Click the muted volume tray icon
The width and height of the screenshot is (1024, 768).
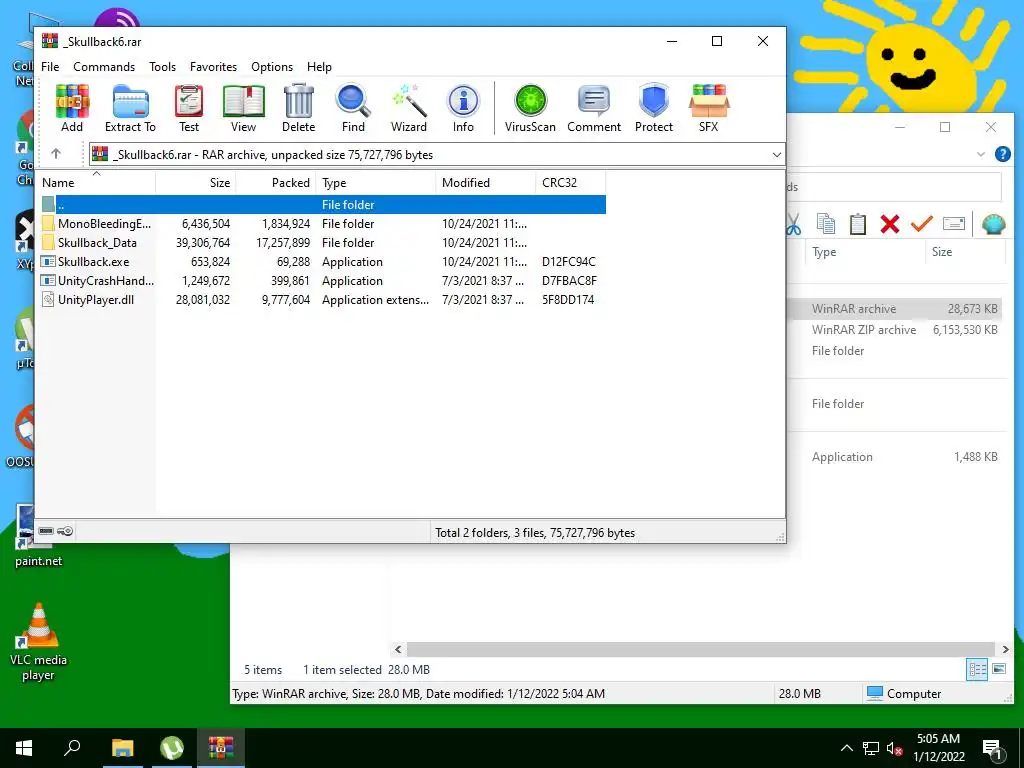(x=894, y=748)
